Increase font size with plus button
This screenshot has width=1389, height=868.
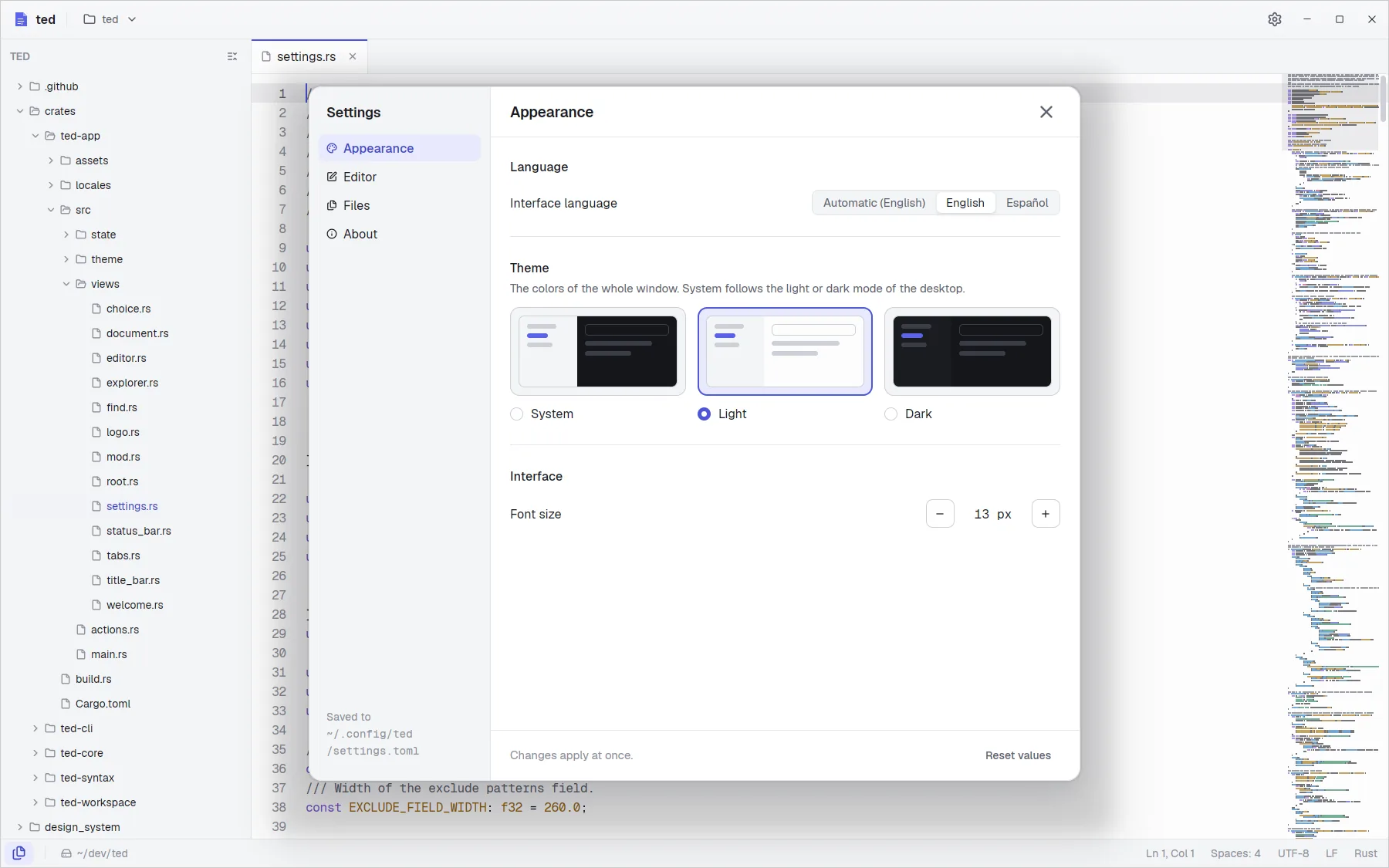point(1046,514)
